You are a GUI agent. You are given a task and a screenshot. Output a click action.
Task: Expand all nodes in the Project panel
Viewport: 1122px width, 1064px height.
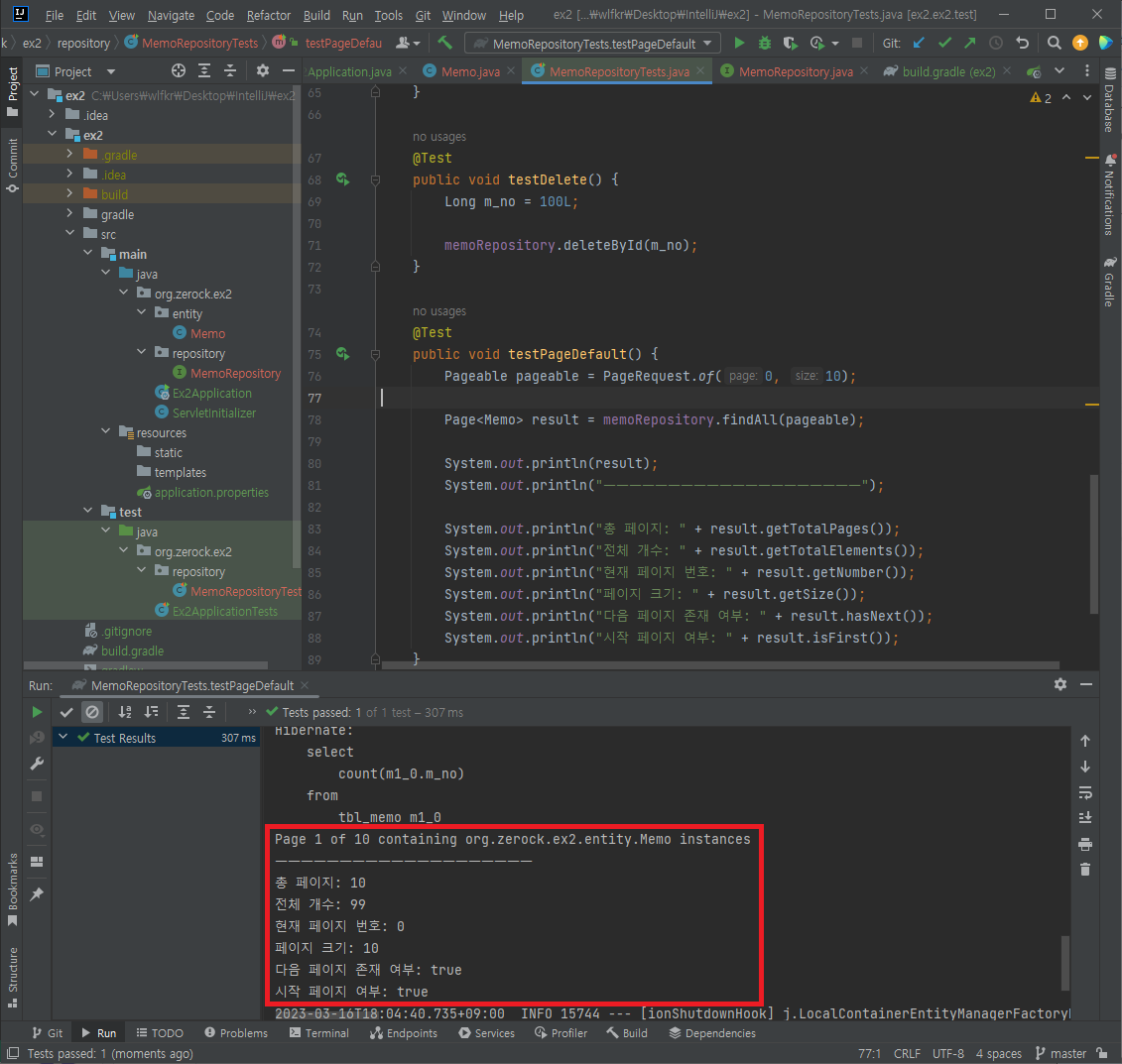pos(204,70)
